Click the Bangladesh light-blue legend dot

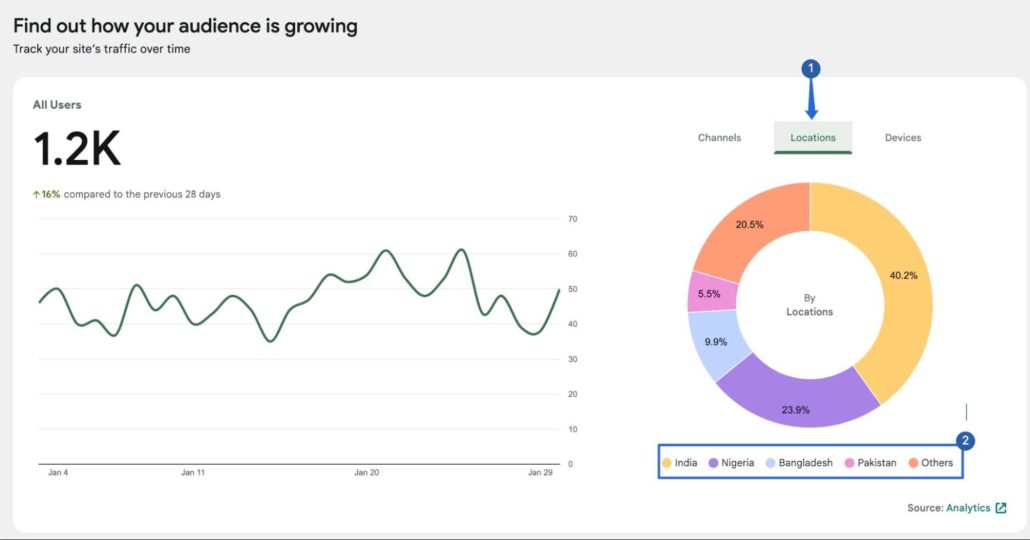pos(771,463)
